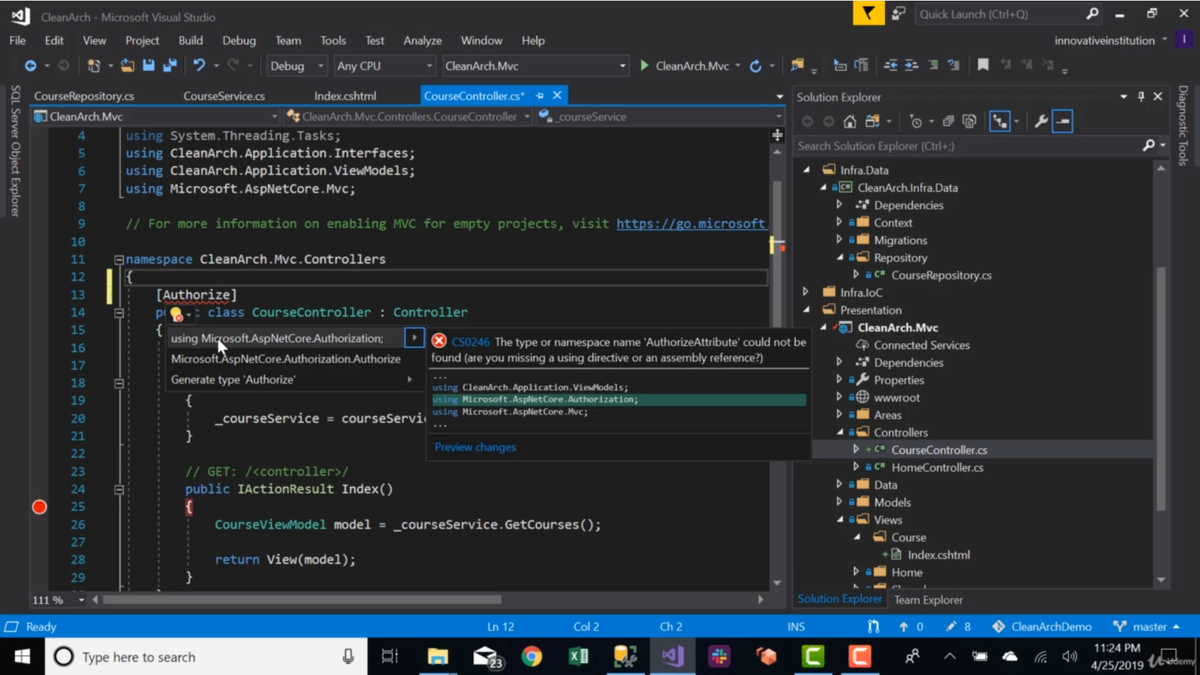
Task: Save the current file with the disk icon
Action: click(x=148, y=66)
